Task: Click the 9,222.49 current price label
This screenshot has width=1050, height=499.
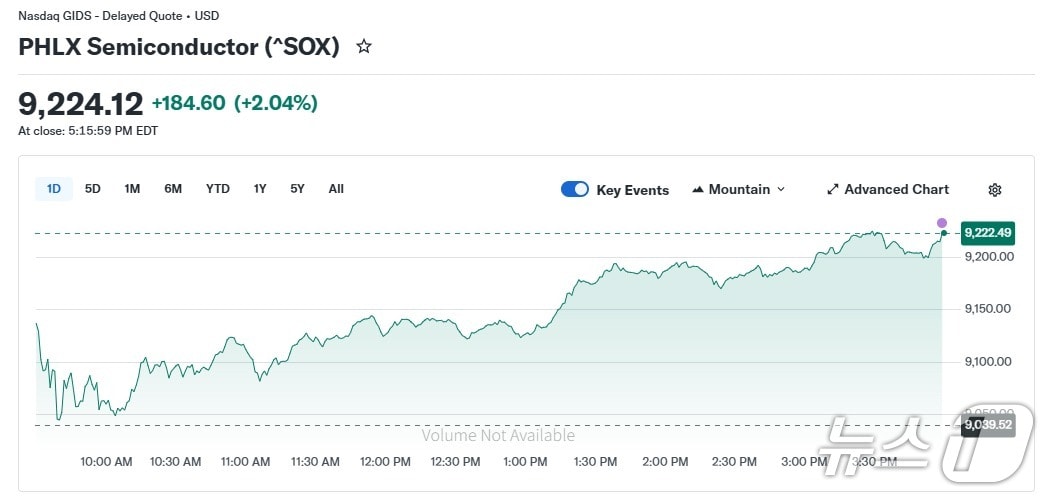Action: (987, 233)
